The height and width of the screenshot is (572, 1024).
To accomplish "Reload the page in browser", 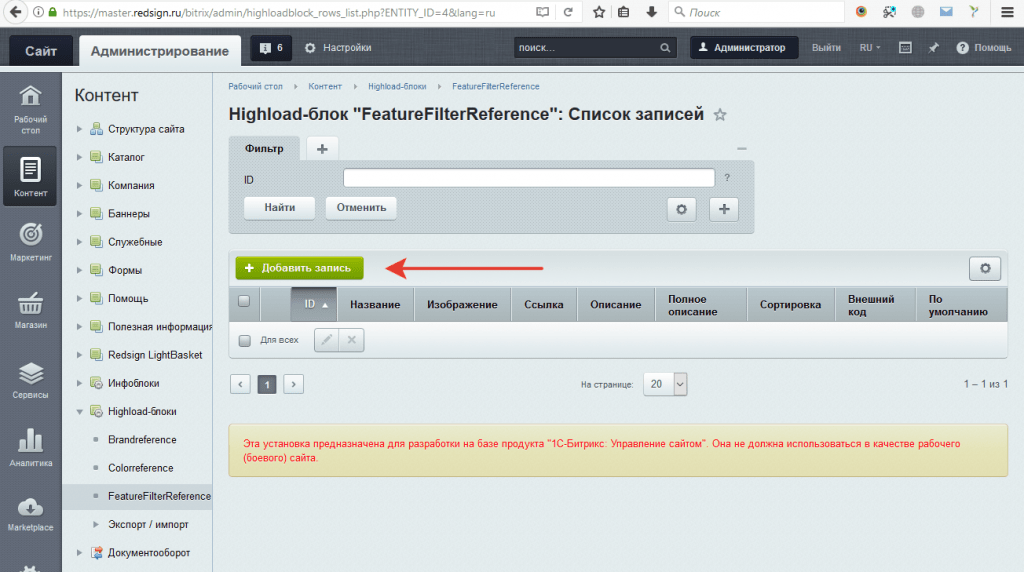I will pos(568,12).
